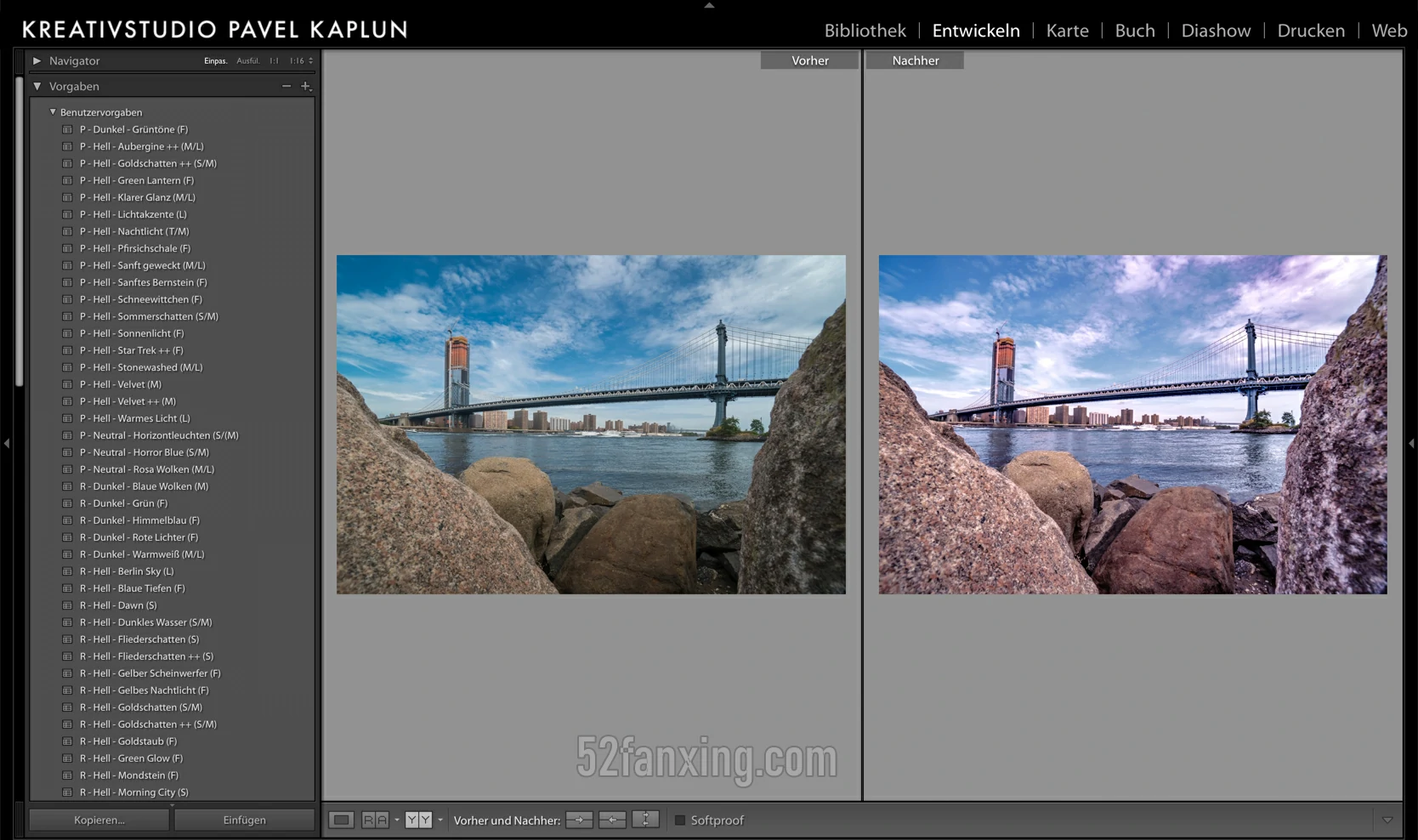The height and width of the screenshot is (840, 1418).
Task: Switch to the Drucken module
Action: [x=1311, y=31]
